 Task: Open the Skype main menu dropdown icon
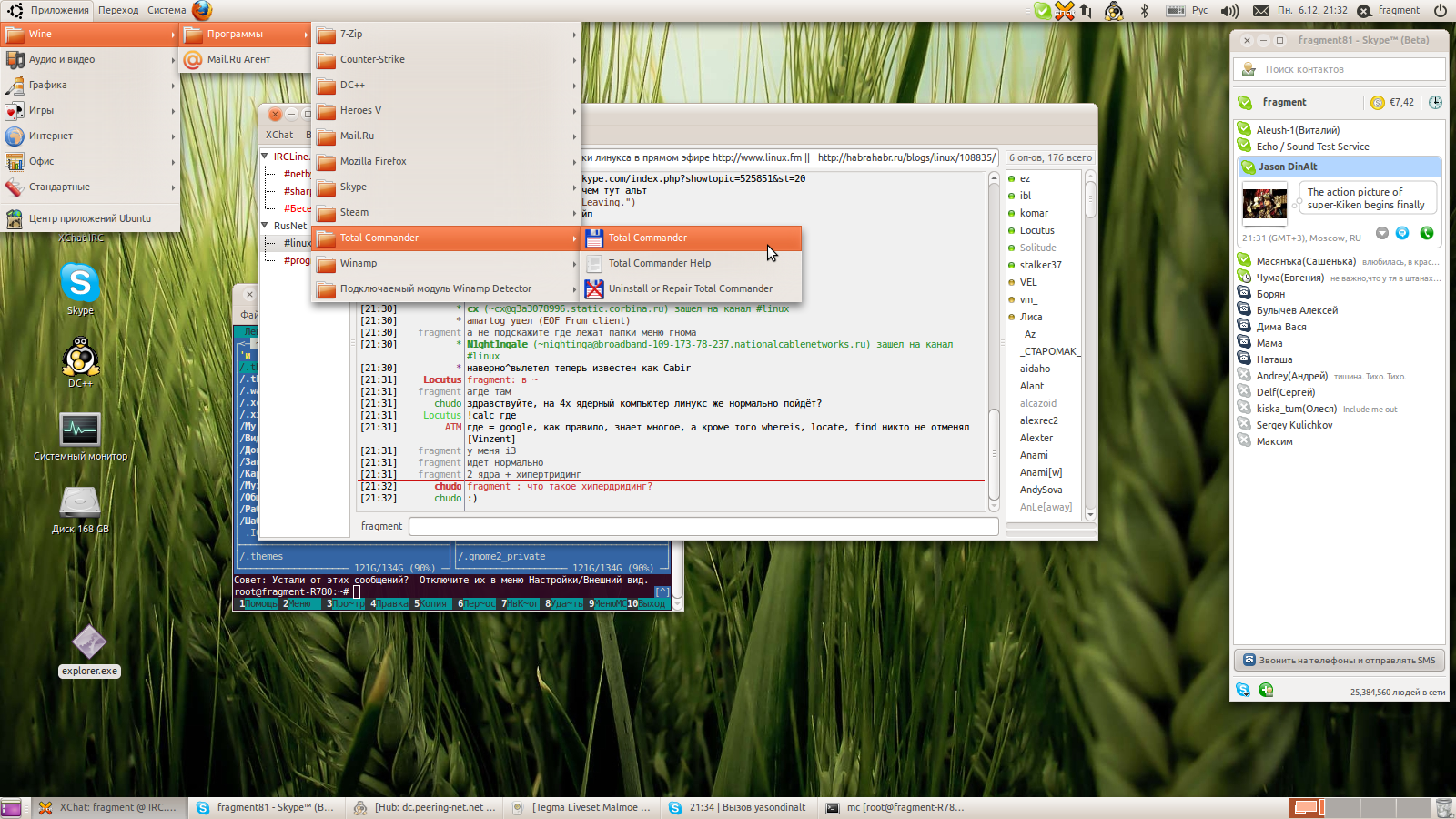[1242, 691]
